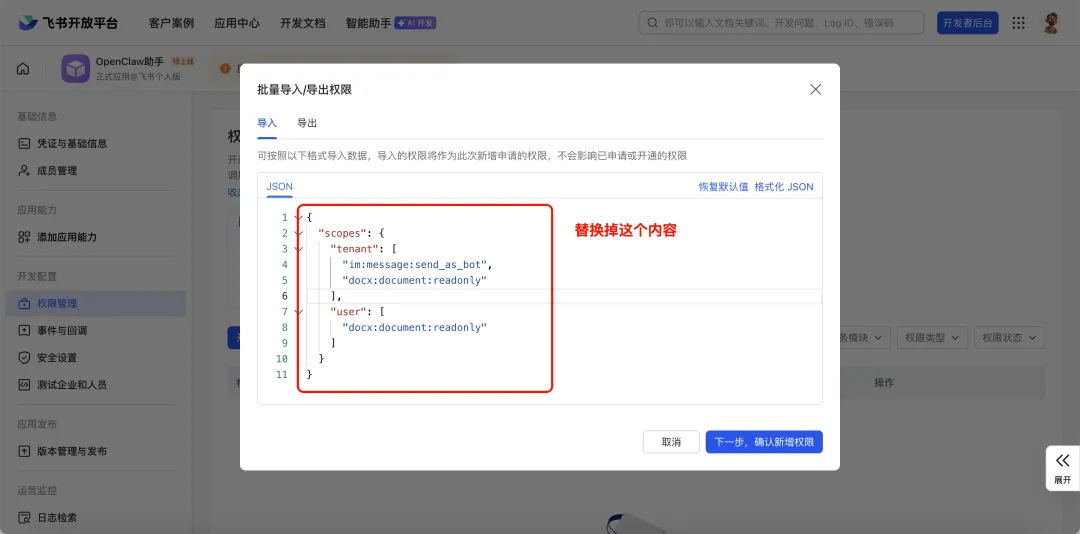The image size is (1080, 534).
Task: Click the 操作 column header
Action: click(x=884, y=383)
